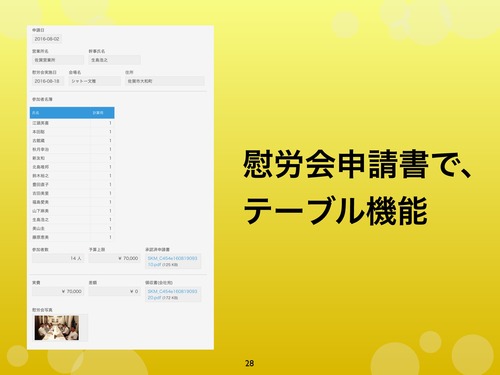
Task: Click the 氏名 column header in participant table
Action: 60,113
